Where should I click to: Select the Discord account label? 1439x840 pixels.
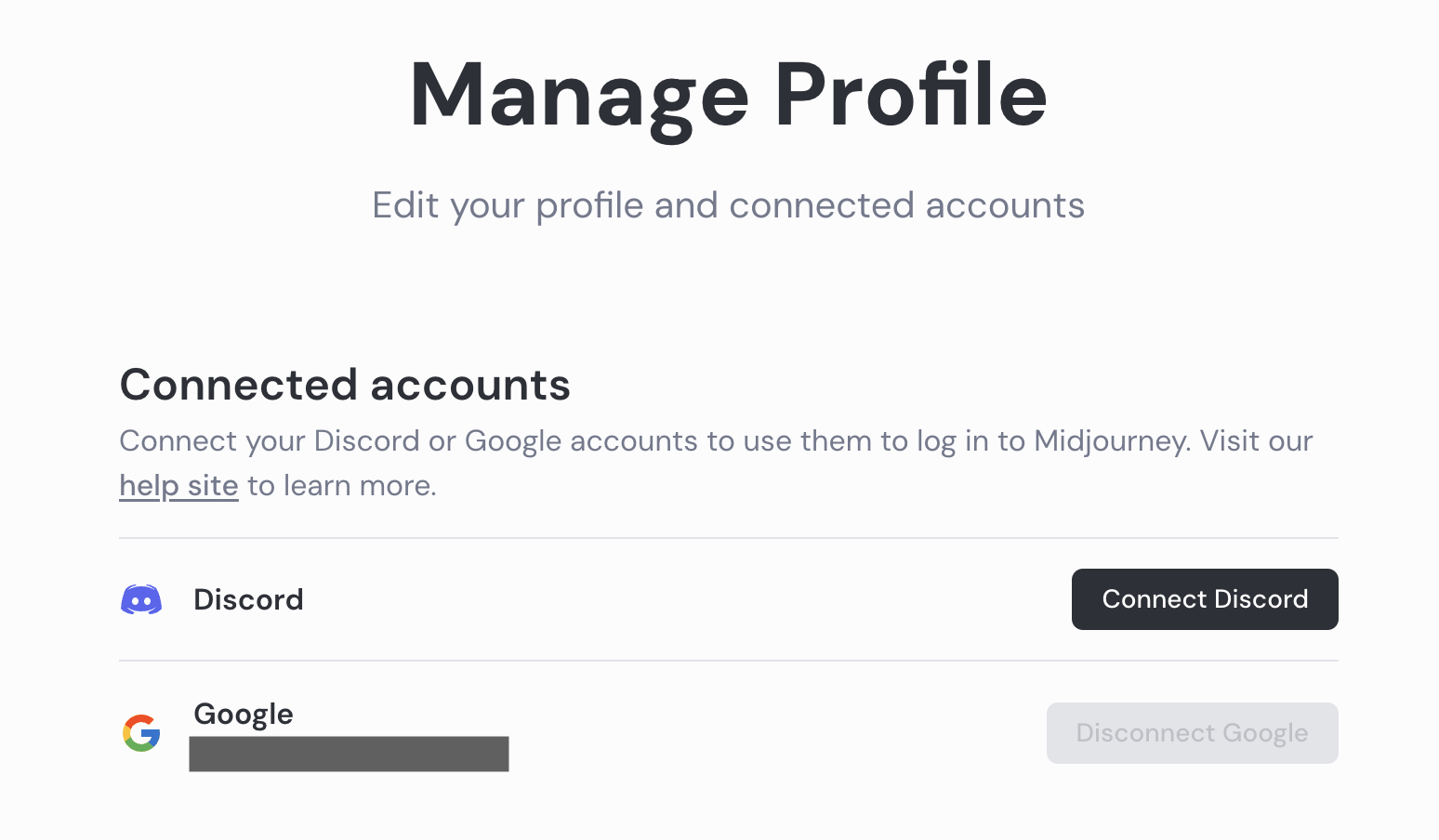(248, 600)
